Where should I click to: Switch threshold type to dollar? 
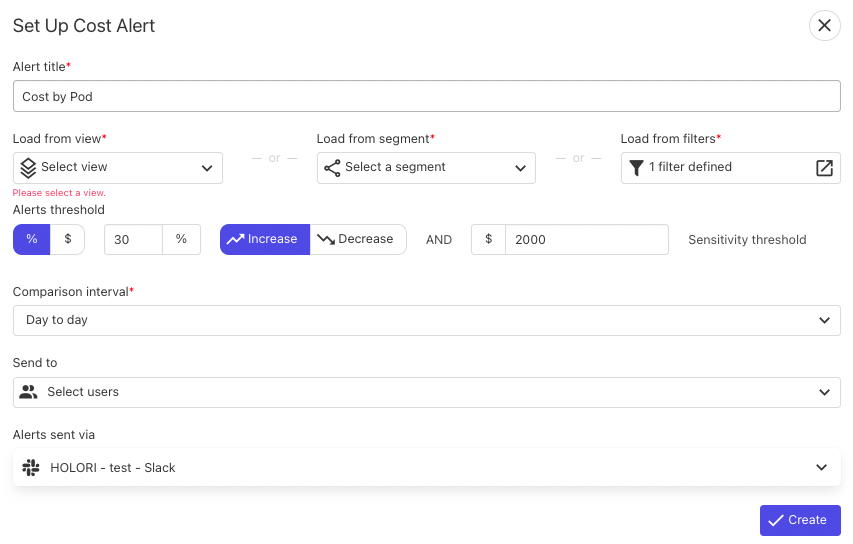(x=67, y=239)
